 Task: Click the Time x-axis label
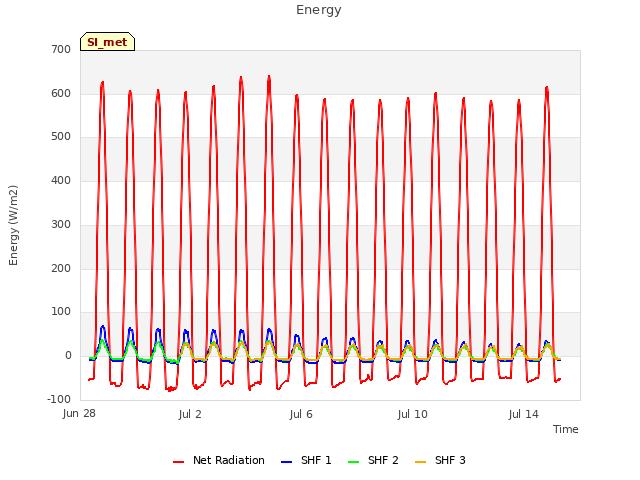(x=565, y=429)
